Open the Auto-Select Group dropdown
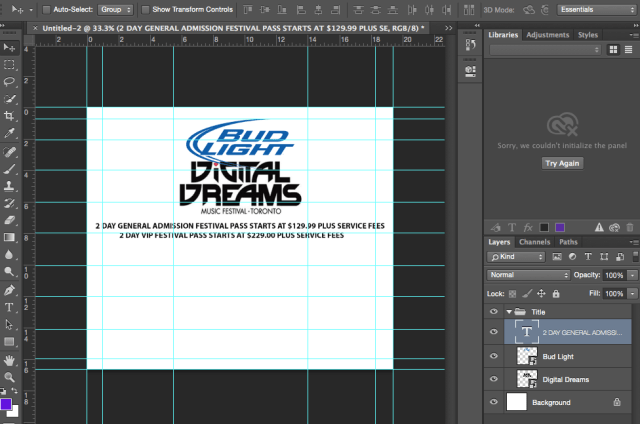 click(x=116, y=9)
